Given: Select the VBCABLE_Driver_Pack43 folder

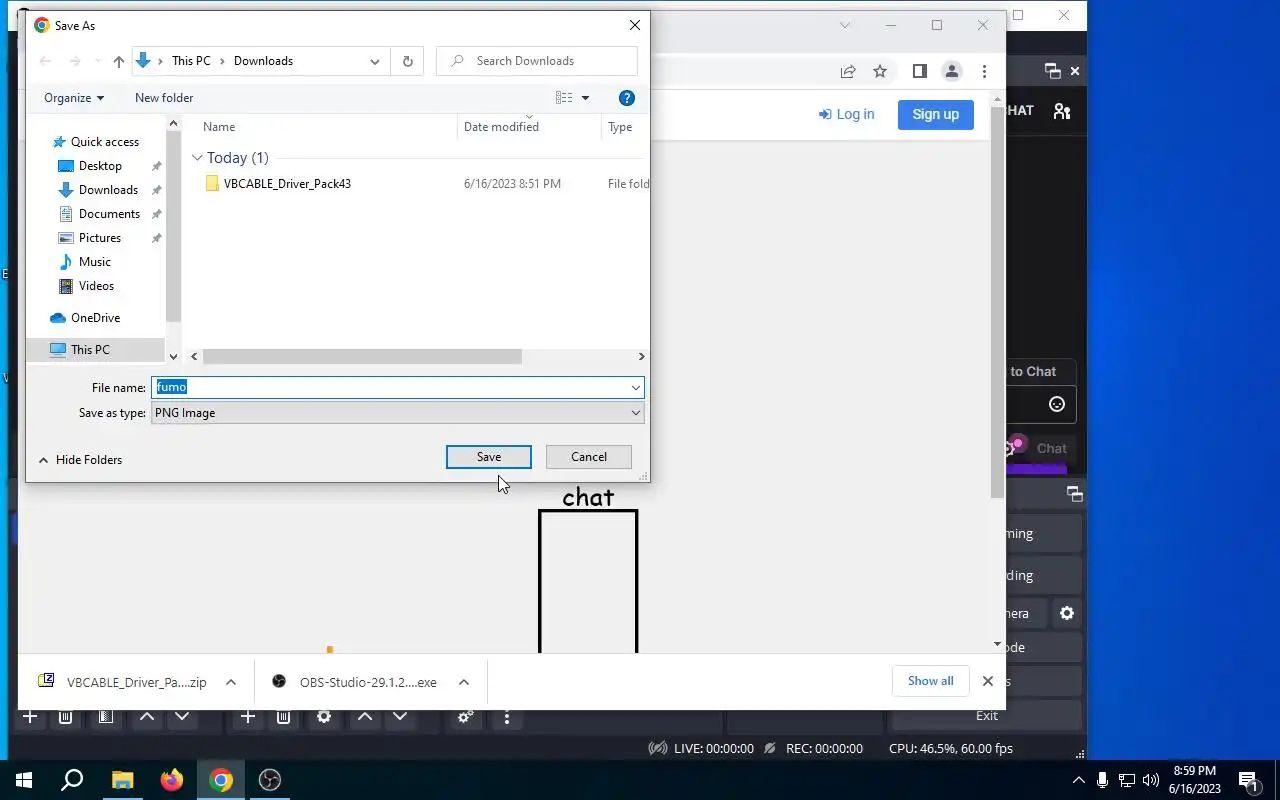Looking at the screenshot, I should click(287, 184).
